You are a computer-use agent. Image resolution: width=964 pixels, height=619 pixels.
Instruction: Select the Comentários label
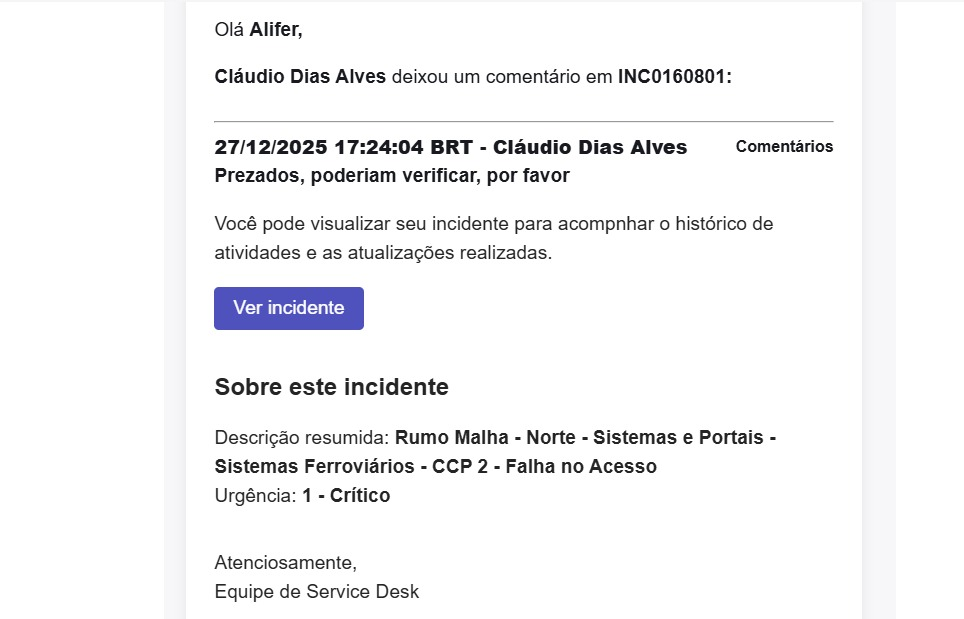point(784,146)
